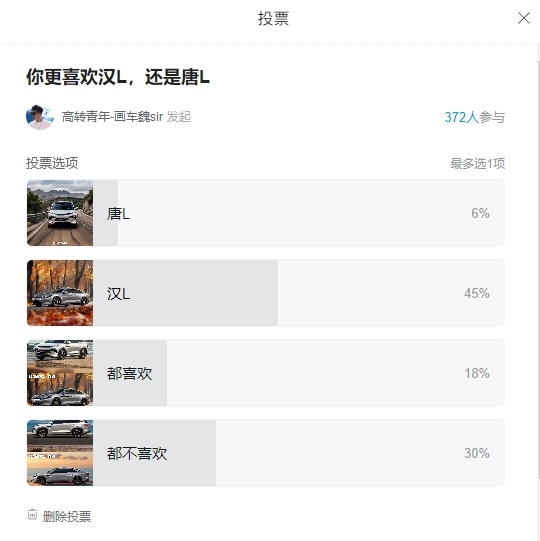
Task: Select the 唐L vote option
Action: (266, 213)
